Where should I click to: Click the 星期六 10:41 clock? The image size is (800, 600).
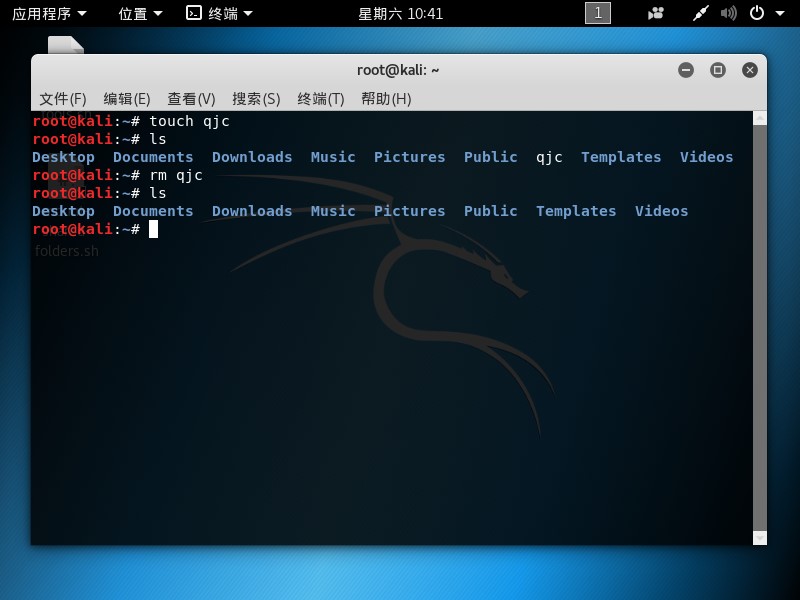pos(401,14)
